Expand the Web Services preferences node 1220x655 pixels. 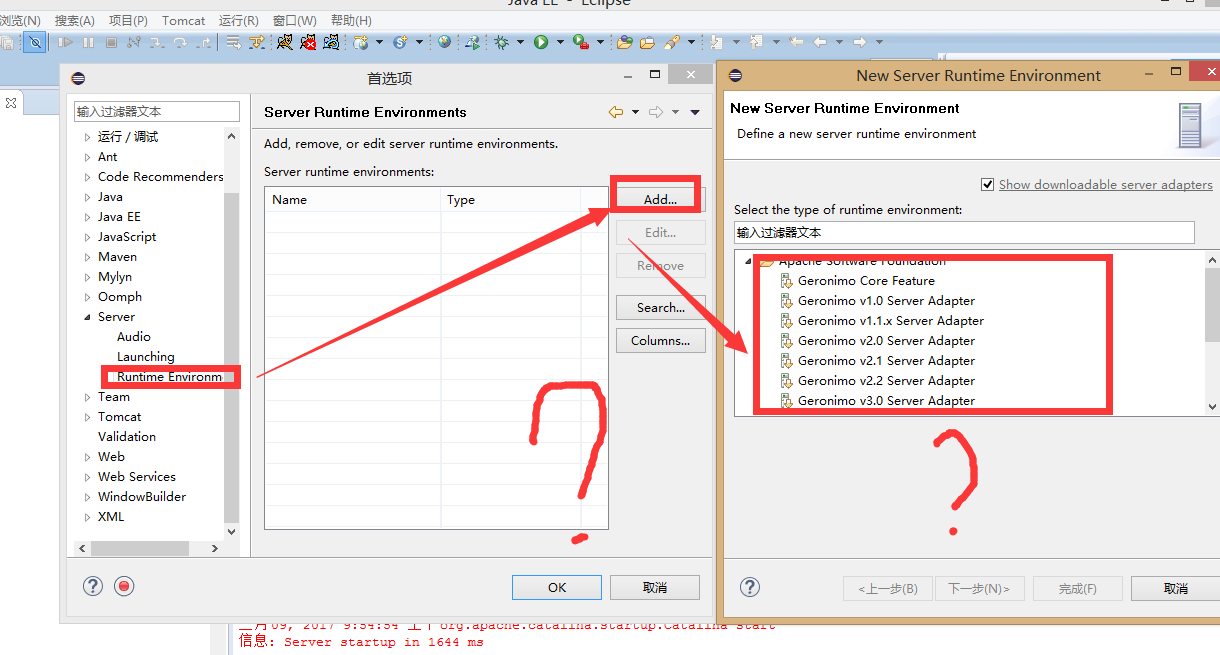88,477
